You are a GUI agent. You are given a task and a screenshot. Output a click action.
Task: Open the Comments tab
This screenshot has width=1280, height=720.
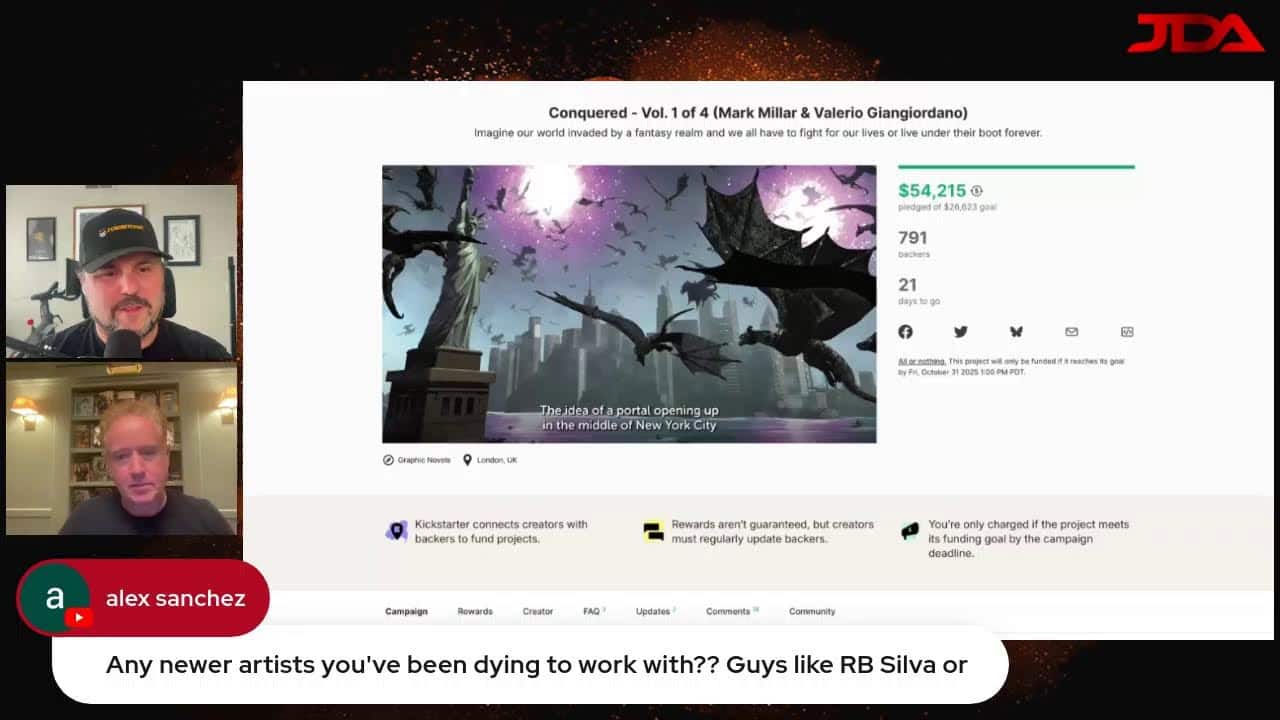[x=732, y=611]
